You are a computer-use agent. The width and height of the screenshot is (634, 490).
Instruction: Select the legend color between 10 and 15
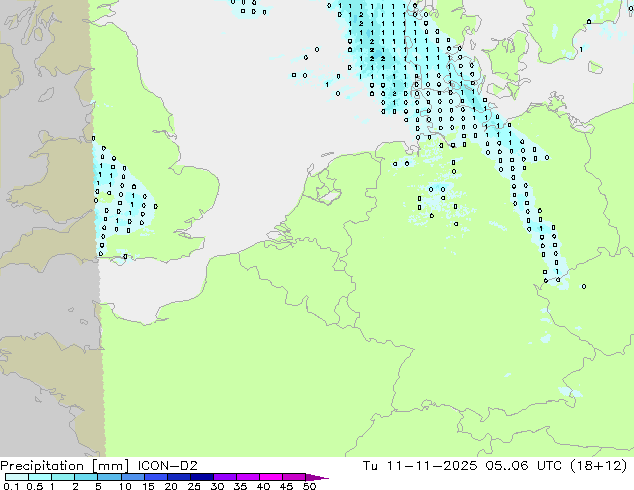133,477
